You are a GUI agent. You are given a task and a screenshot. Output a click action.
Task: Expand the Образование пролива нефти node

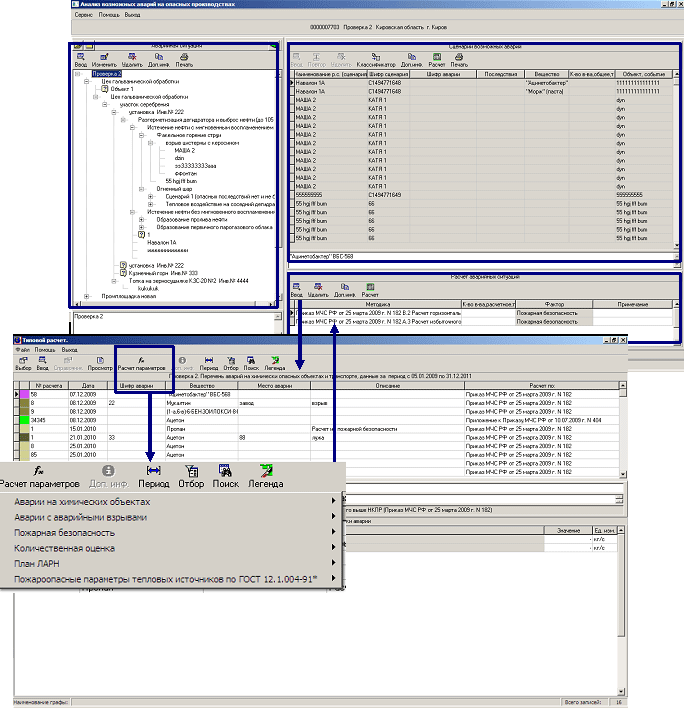(x=142, y=219)
